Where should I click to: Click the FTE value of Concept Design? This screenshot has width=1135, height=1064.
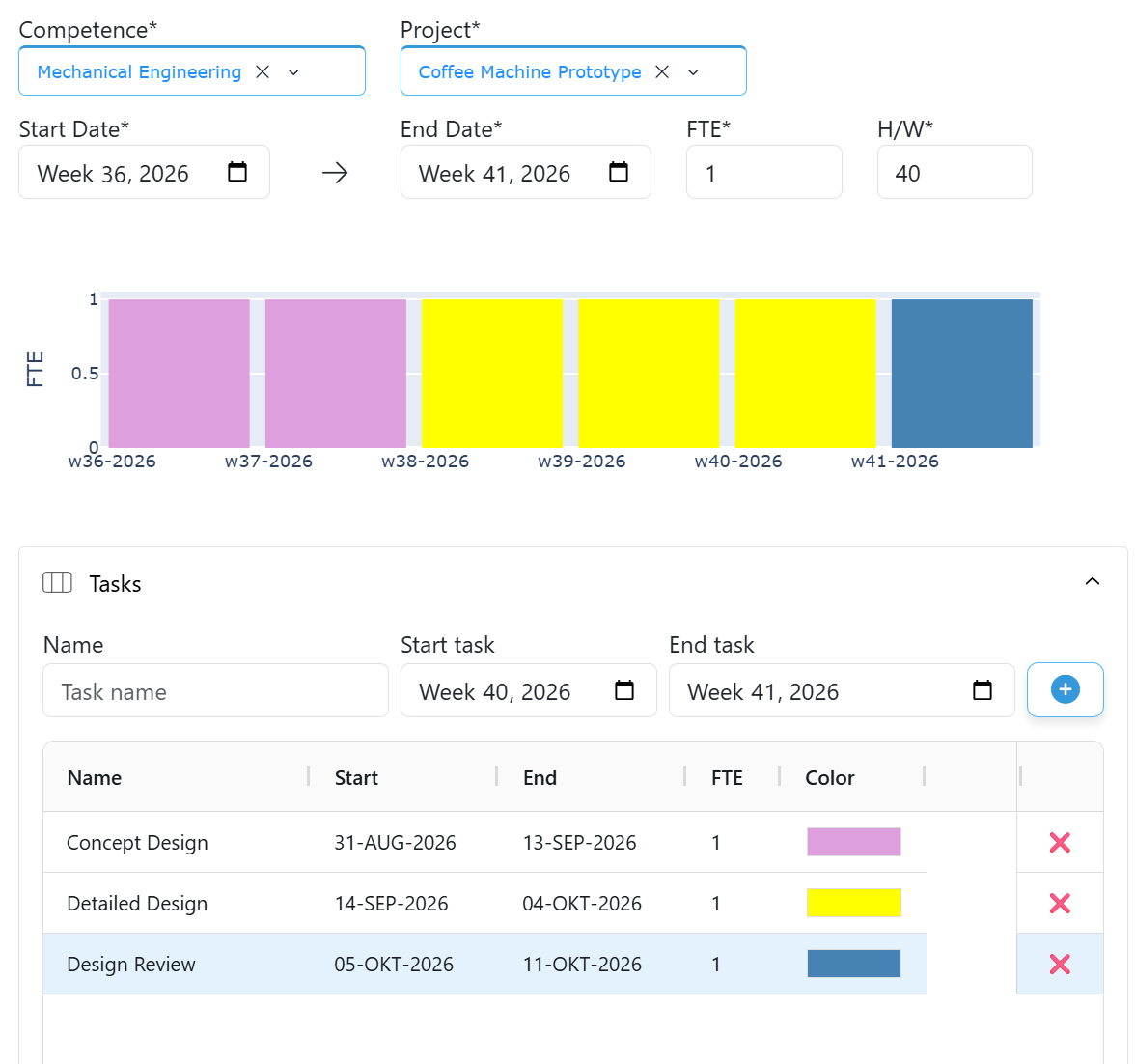[716, 843]
